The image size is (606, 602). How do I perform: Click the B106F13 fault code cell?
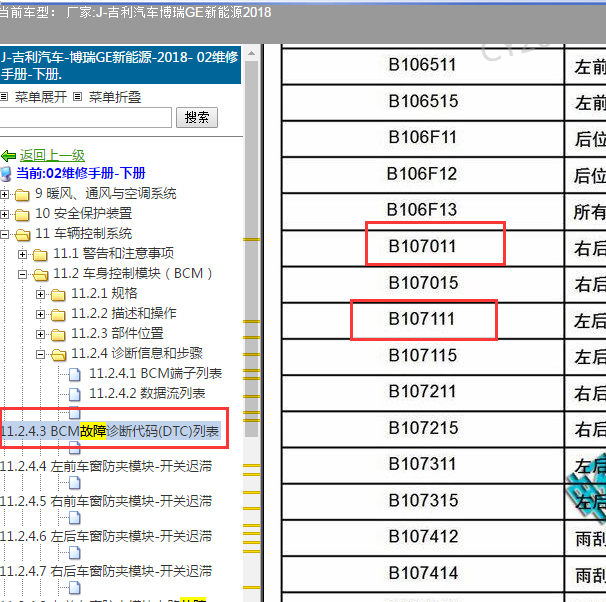(423, 210)
